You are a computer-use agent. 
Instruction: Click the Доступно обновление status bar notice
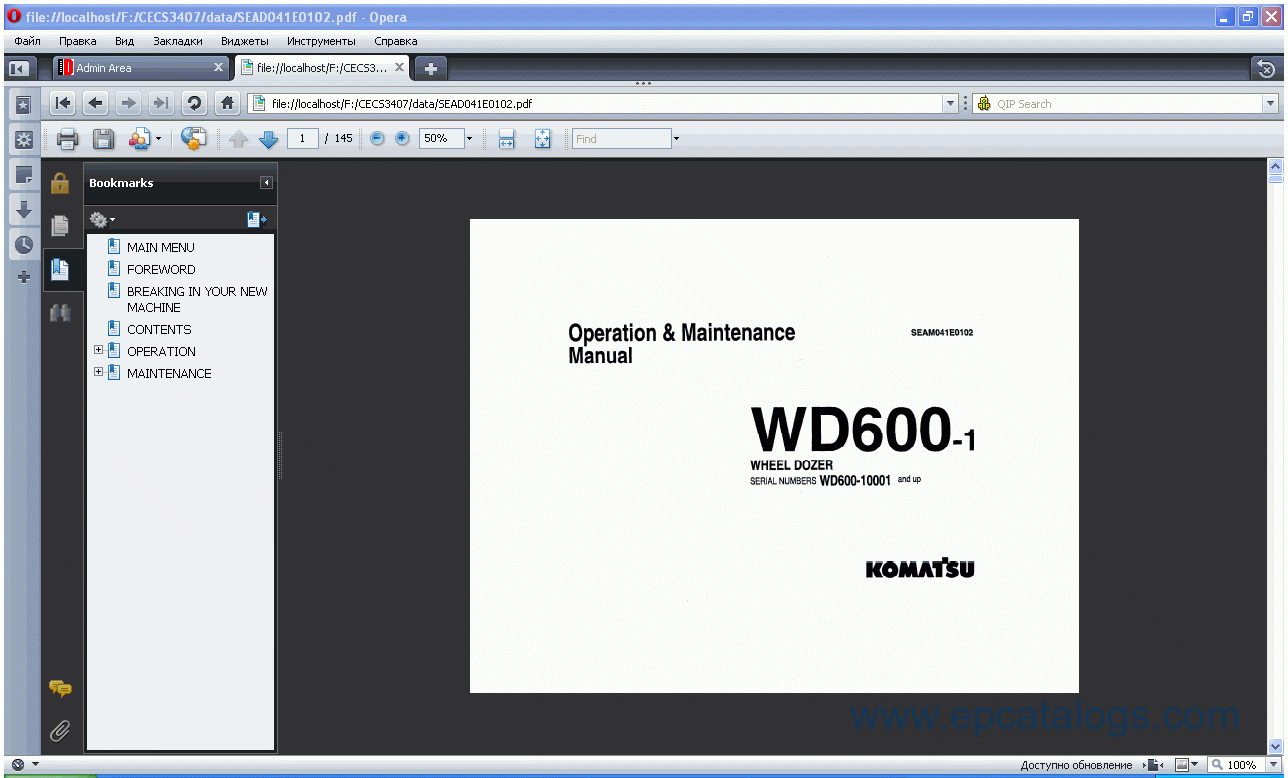tap(1076, 765)
